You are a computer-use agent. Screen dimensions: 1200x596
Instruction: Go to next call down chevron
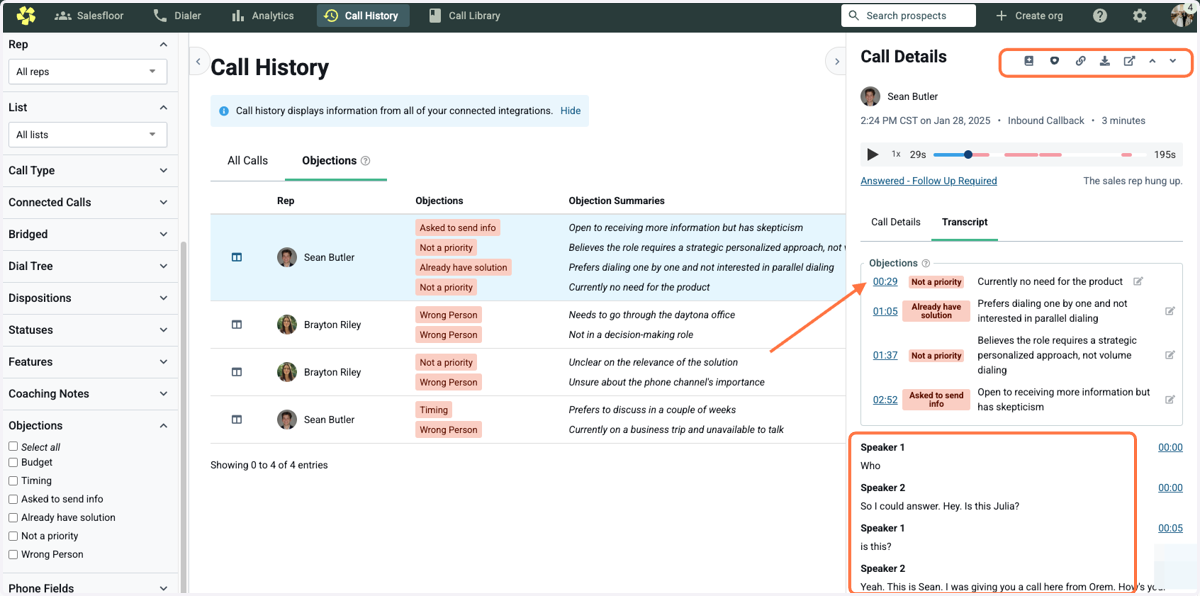coord(1173,61)
